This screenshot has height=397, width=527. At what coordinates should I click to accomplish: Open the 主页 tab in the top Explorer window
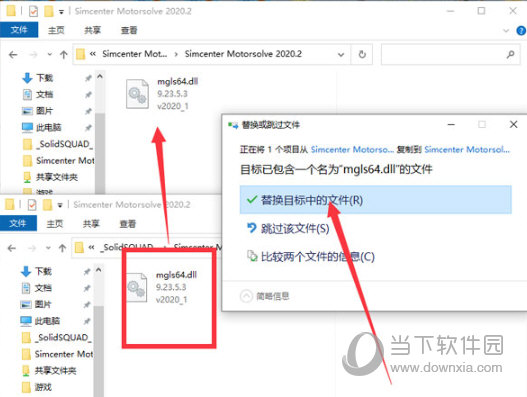pyautogui.click(x=56, y=30)
